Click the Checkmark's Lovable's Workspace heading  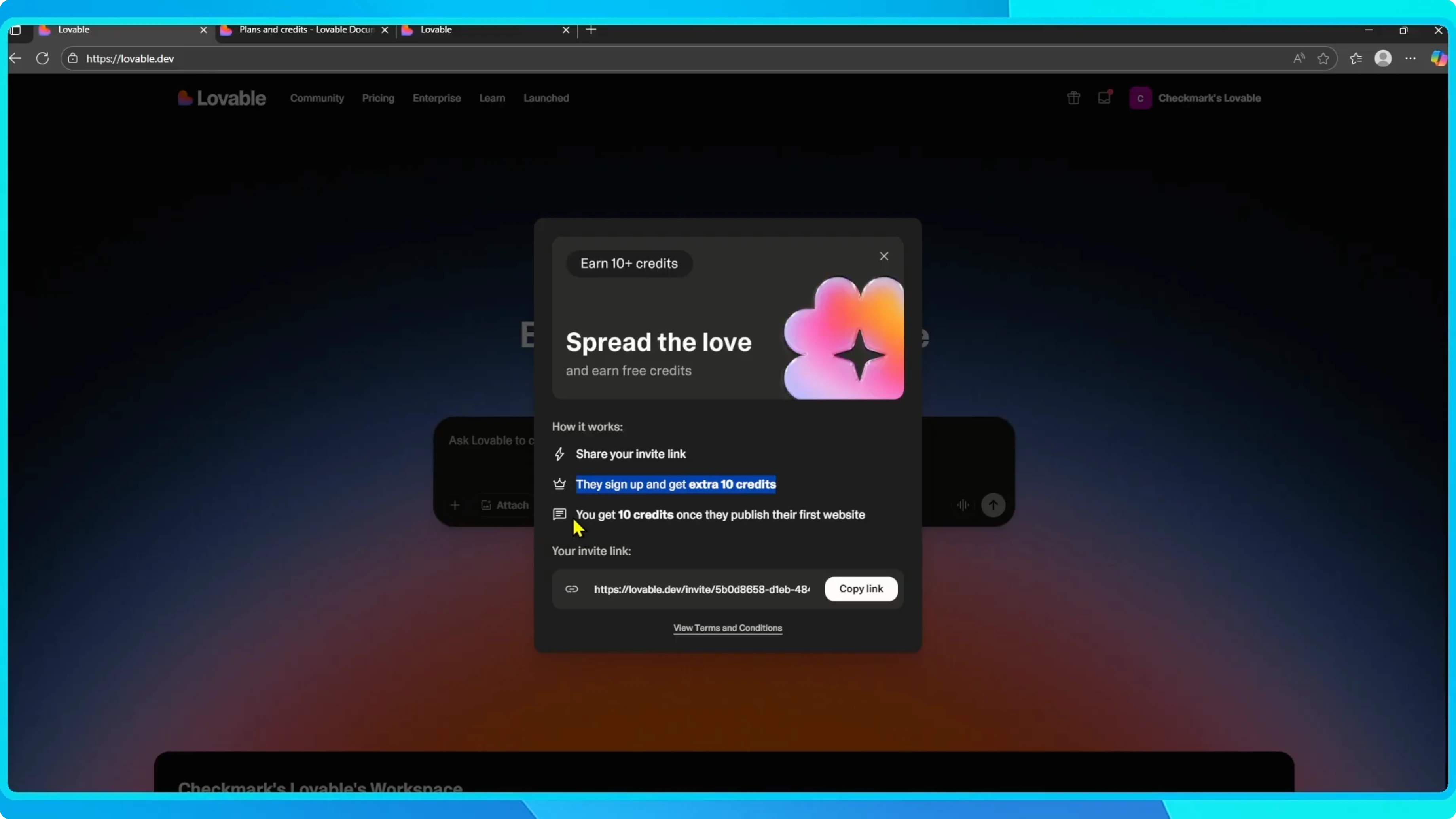(320, 788)
